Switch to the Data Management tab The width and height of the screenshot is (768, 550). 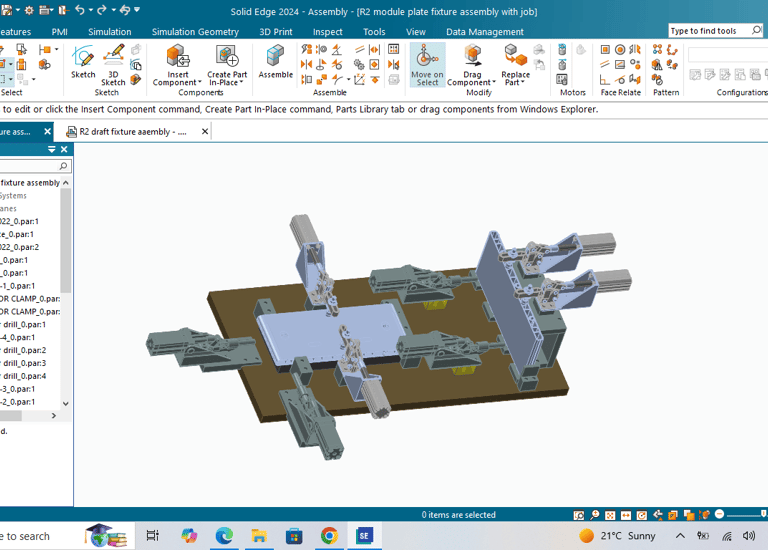click(484, 32)
